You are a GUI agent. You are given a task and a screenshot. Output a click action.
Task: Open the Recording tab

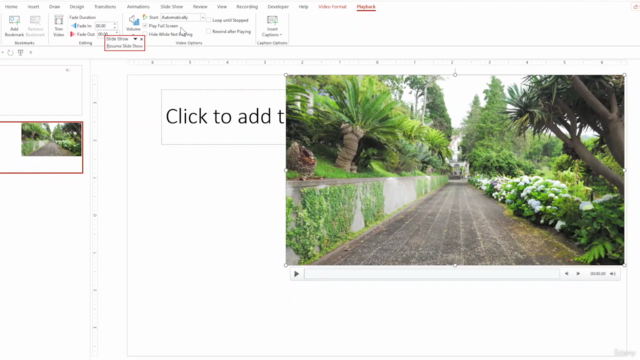(247, 7)
